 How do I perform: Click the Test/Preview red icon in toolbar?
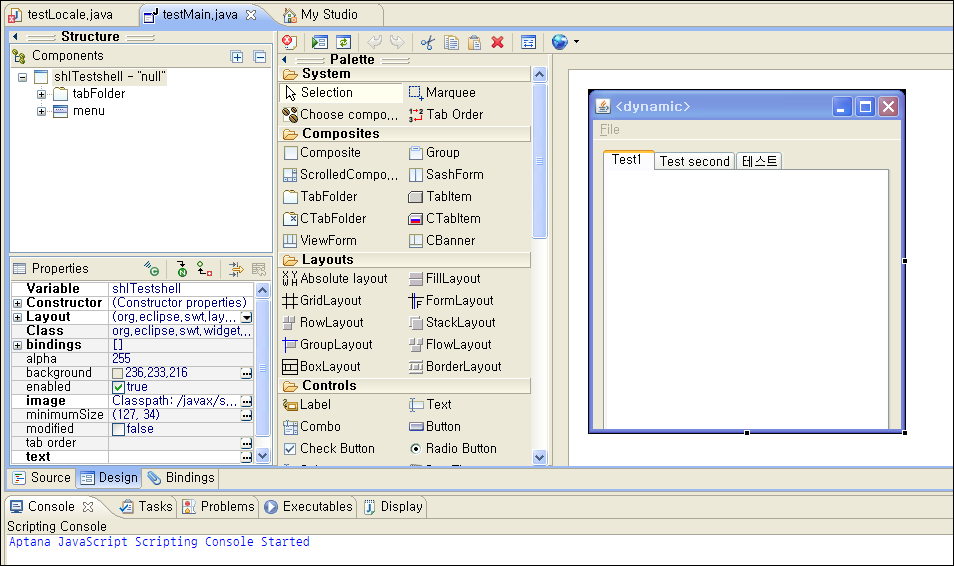290,42
